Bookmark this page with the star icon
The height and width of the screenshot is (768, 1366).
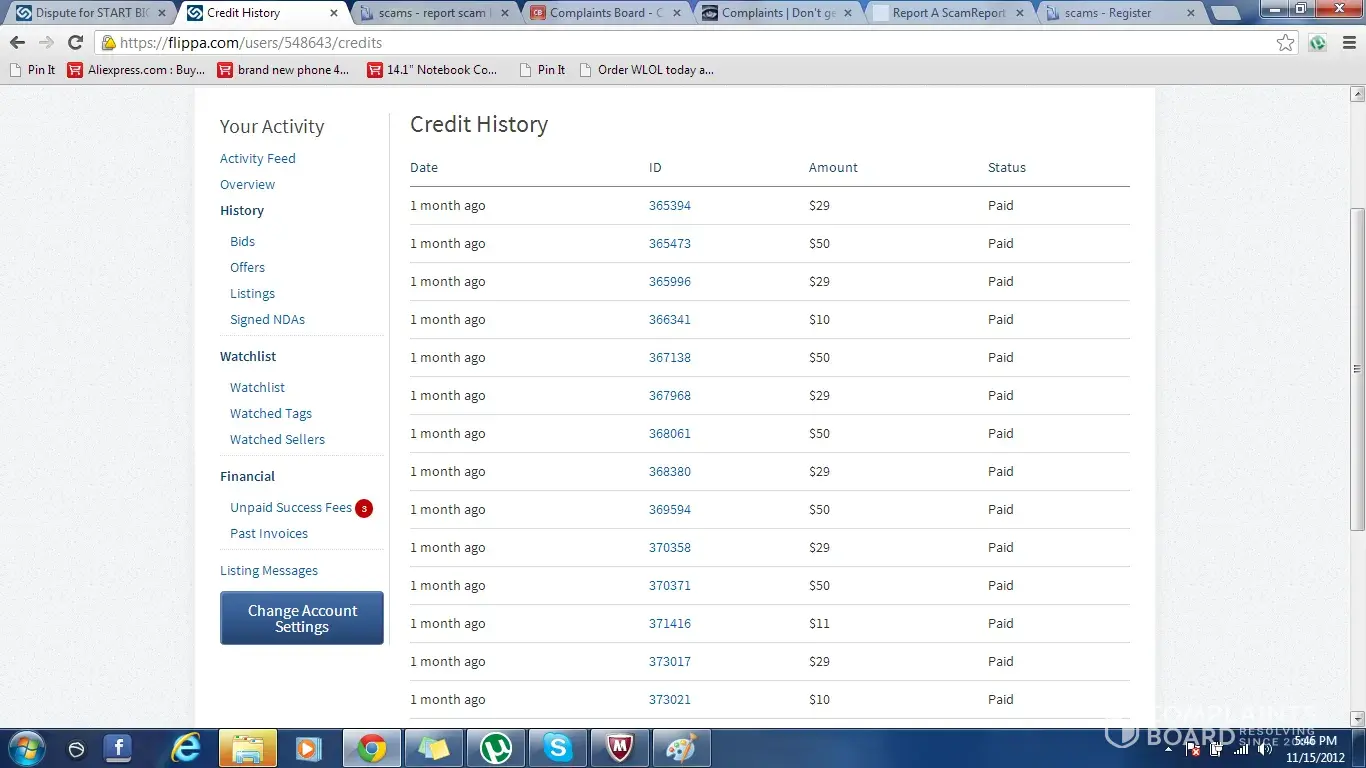click(1286, 43)
